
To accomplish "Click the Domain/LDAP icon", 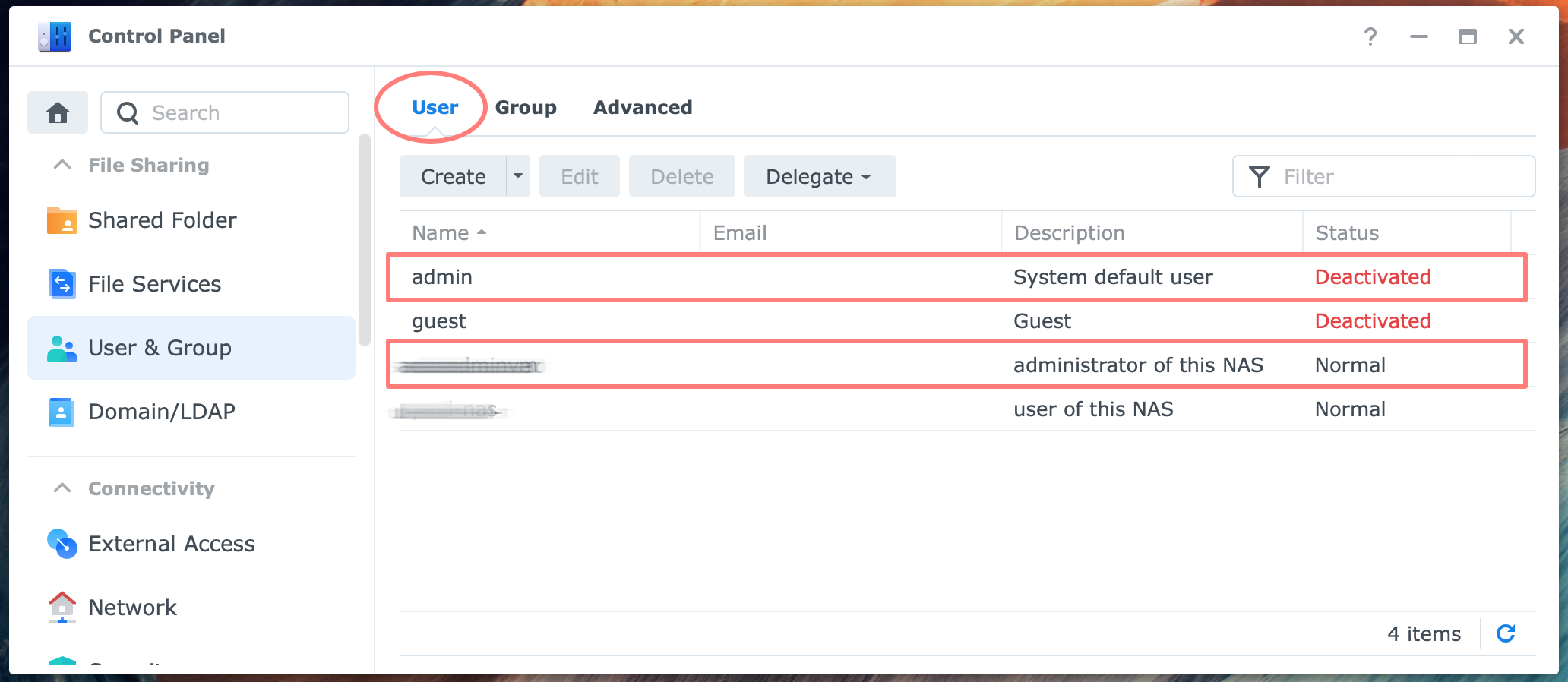I will coord(62,412).
